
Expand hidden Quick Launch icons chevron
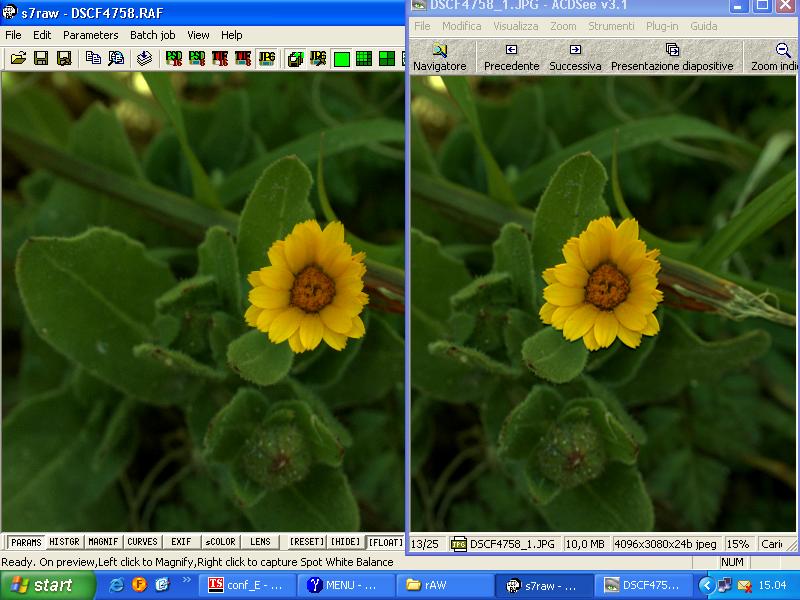pos(186,581)
